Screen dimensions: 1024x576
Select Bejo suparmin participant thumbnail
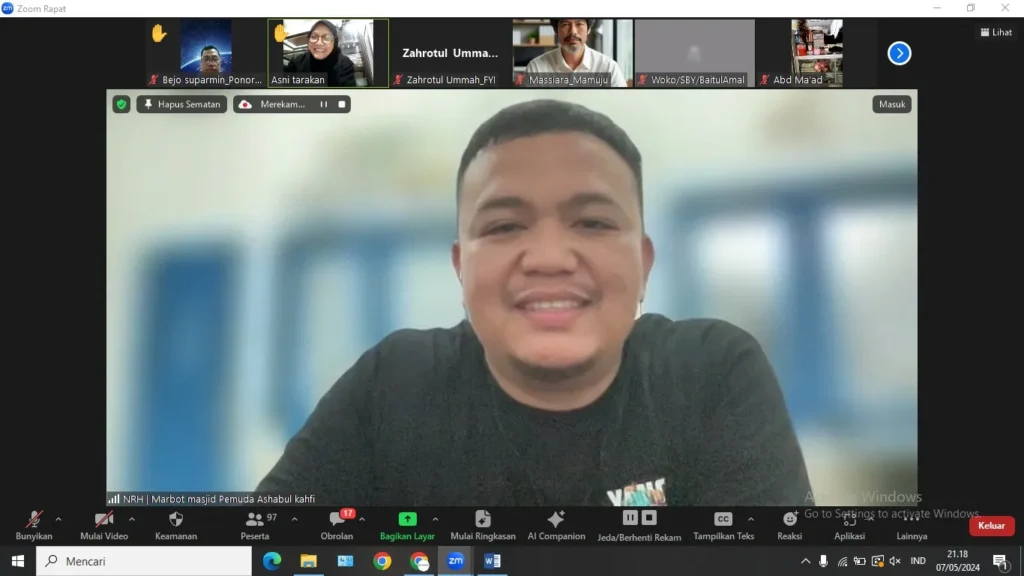[206, 53]
